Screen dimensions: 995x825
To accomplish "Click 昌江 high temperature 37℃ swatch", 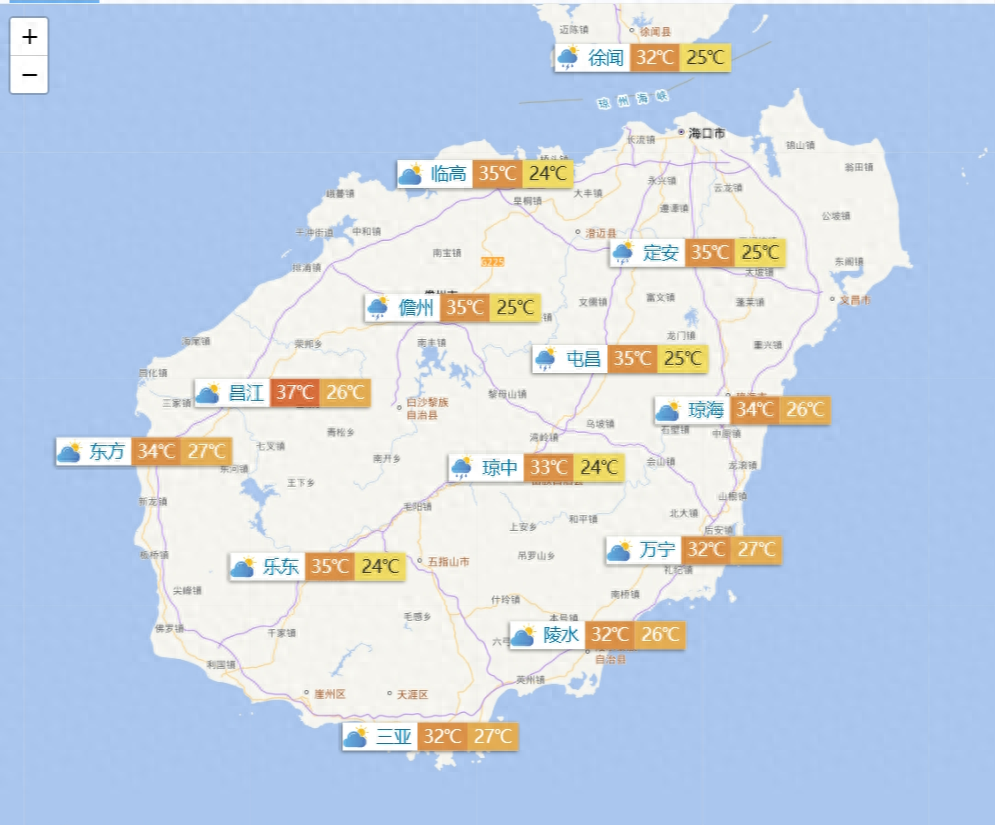I will (x=295, y=393).
